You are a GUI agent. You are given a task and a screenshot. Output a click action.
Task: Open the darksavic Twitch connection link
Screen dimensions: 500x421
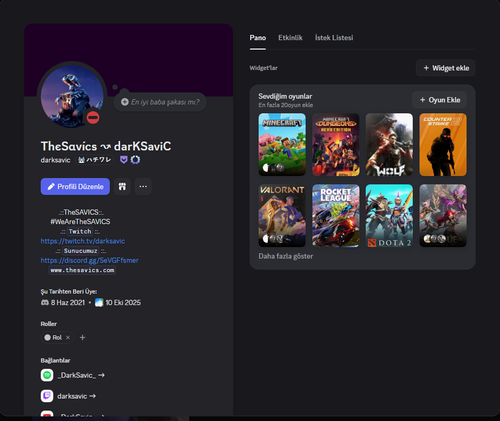[77, 396]
